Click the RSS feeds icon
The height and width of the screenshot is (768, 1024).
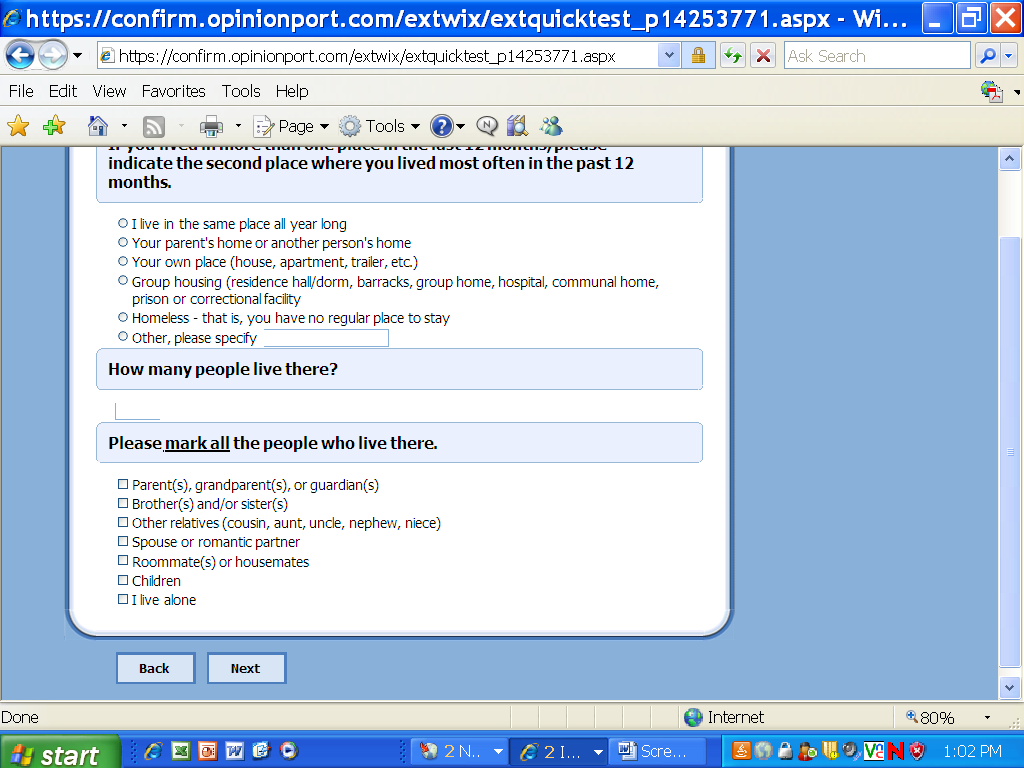click(154, 126)
